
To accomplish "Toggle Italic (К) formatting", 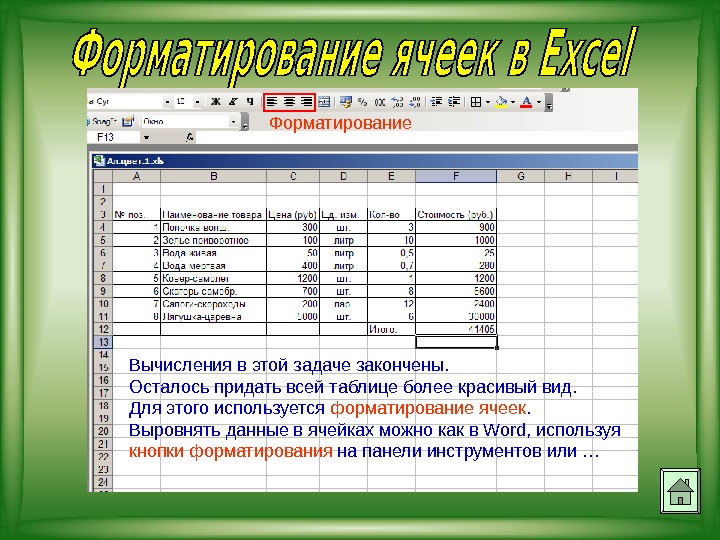I will (x=233, y=102).
